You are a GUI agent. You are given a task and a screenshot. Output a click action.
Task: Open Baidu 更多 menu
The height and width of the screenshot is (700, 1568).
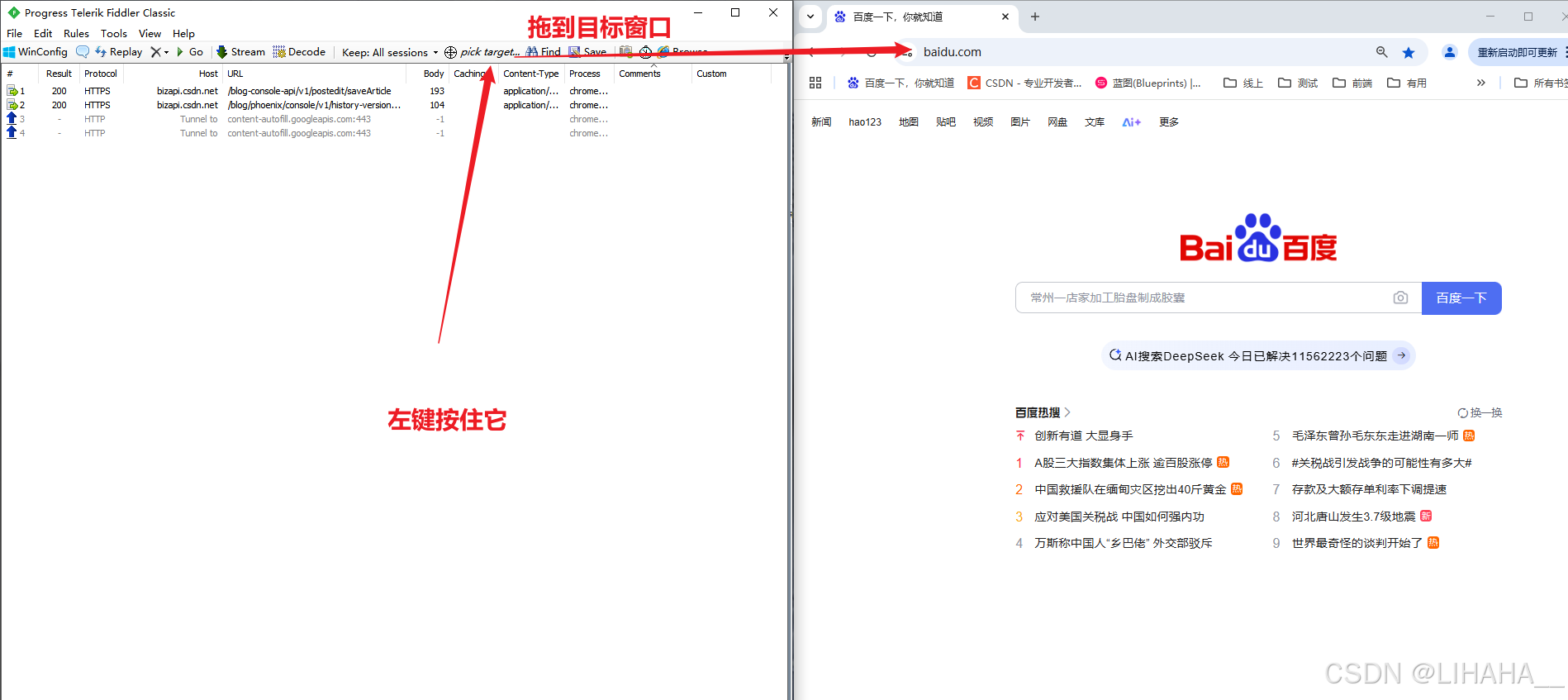click(x=1169, y=122)
